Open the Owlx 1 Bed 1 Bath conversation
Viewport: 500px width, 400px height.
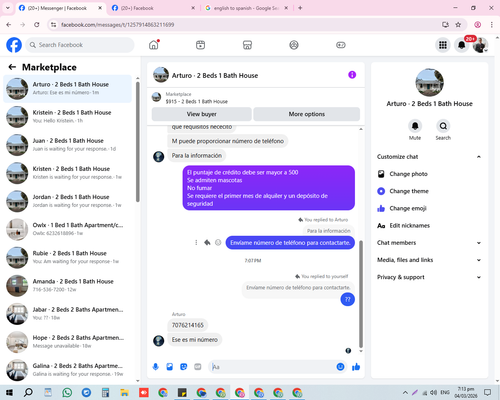(68, 229)
